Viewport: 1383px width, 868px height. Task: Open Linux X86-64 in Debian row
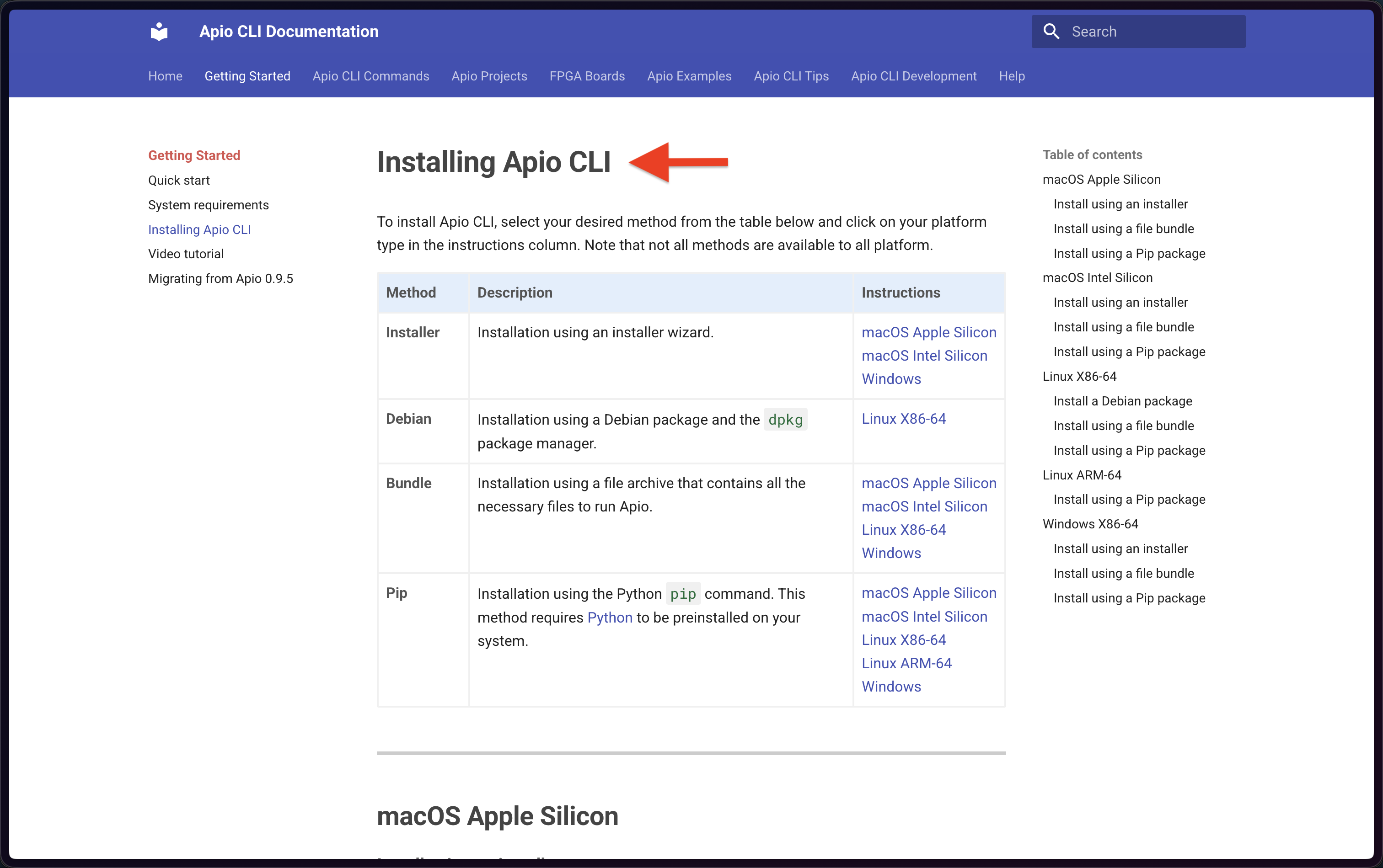[x=903, y=419]
